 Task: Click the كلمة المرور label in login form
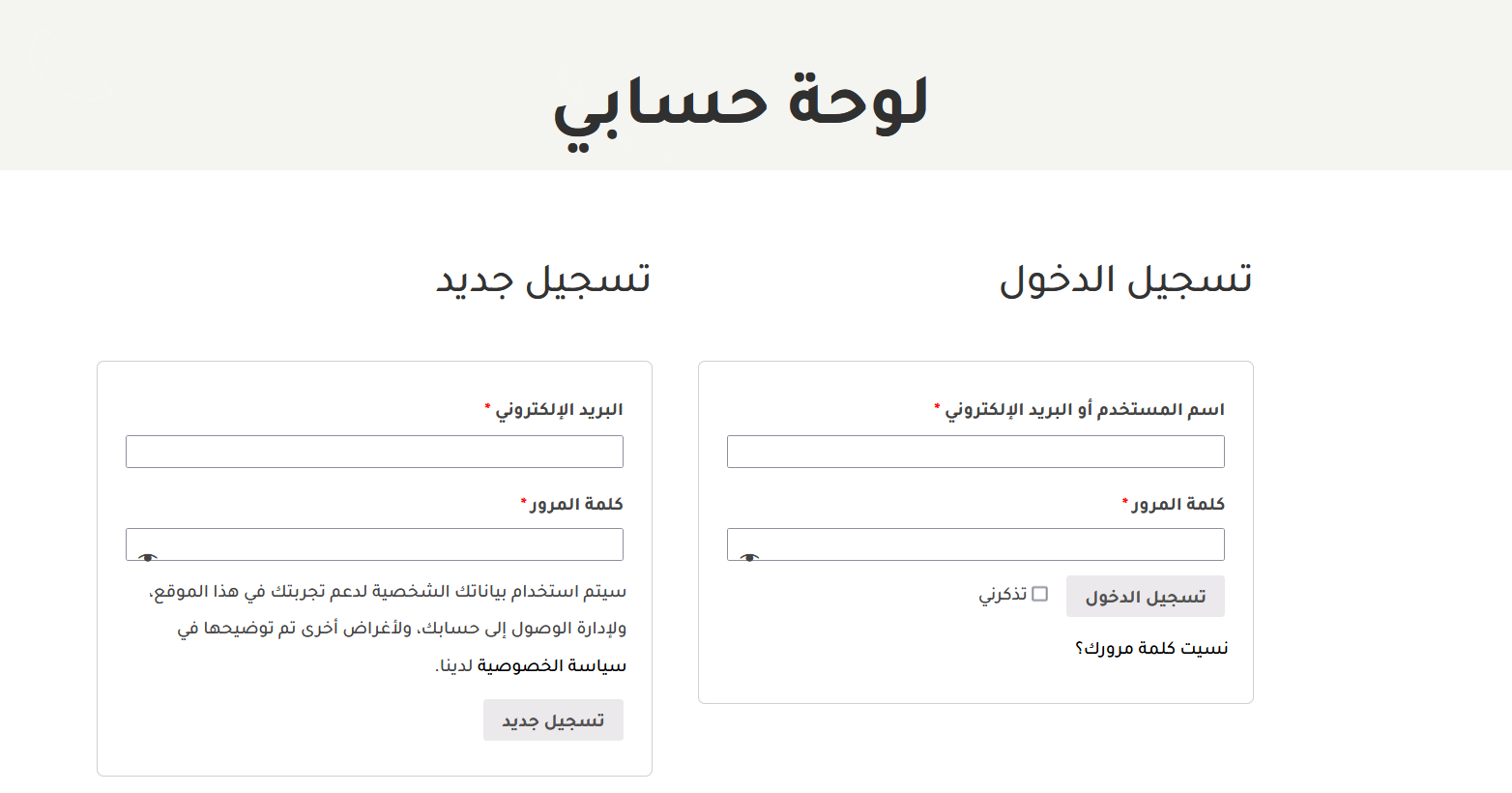1178,504
